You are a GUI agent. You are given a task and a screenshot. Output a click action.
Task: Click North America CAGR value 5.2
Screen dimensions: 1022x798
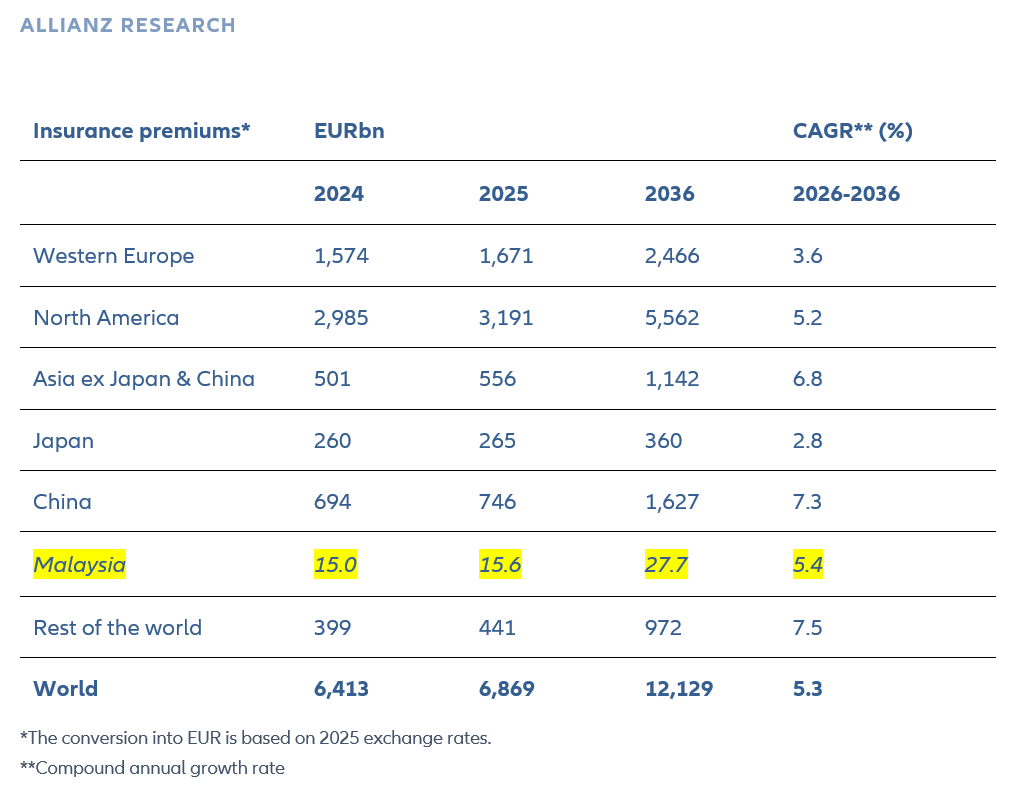coord(808,318)
